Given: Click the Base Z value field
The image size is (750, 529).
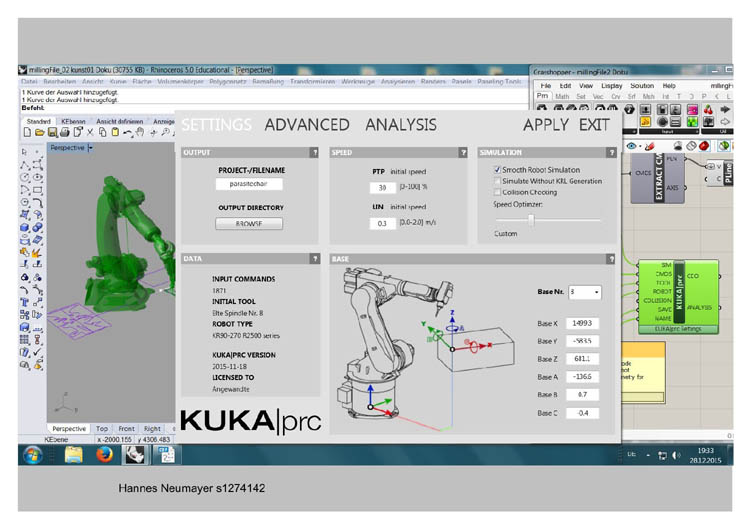Looking at the screenshot, I should (x=582, y=359).
